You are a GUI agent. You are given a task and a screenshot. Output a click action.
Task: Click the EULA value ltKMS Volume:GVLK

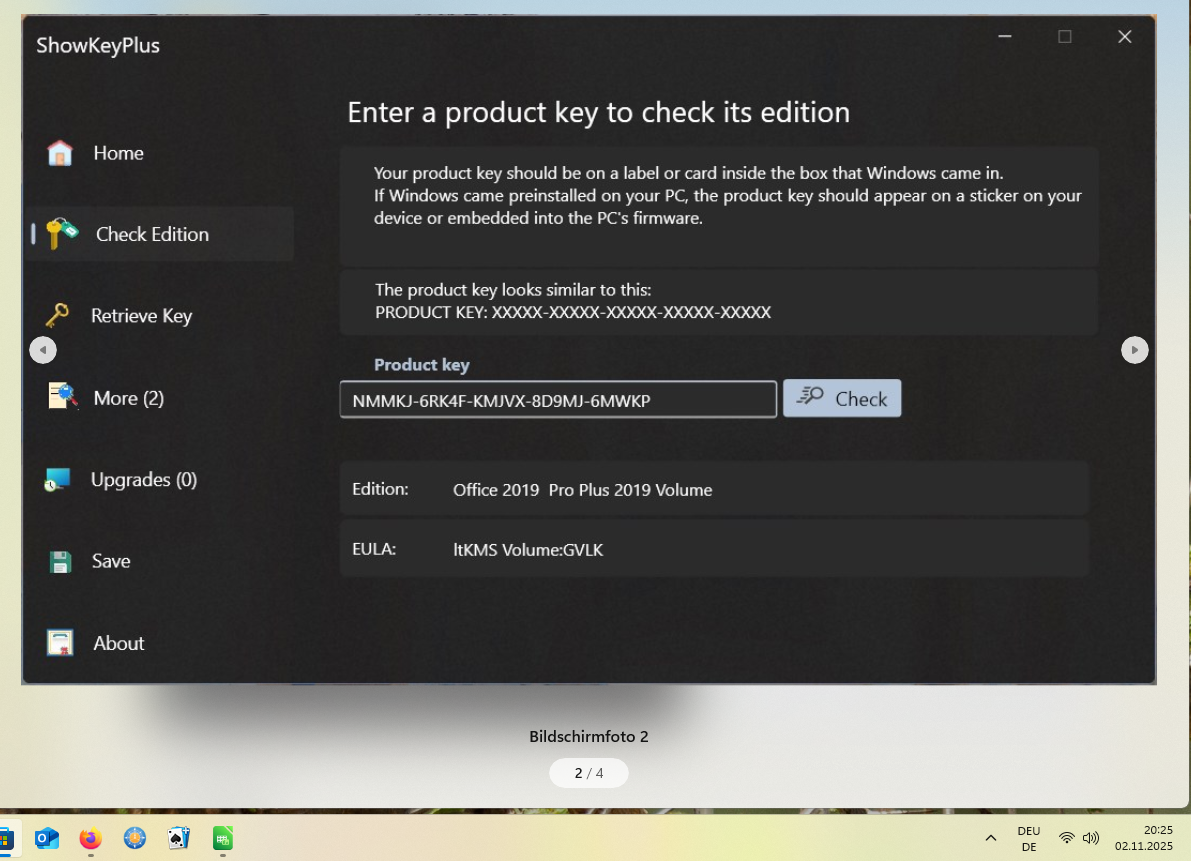click(528, 550)
